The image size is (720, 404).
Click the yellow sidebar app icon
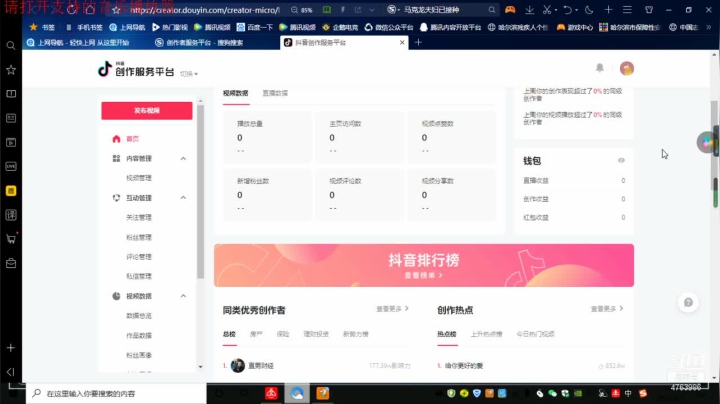pos(11,191)
